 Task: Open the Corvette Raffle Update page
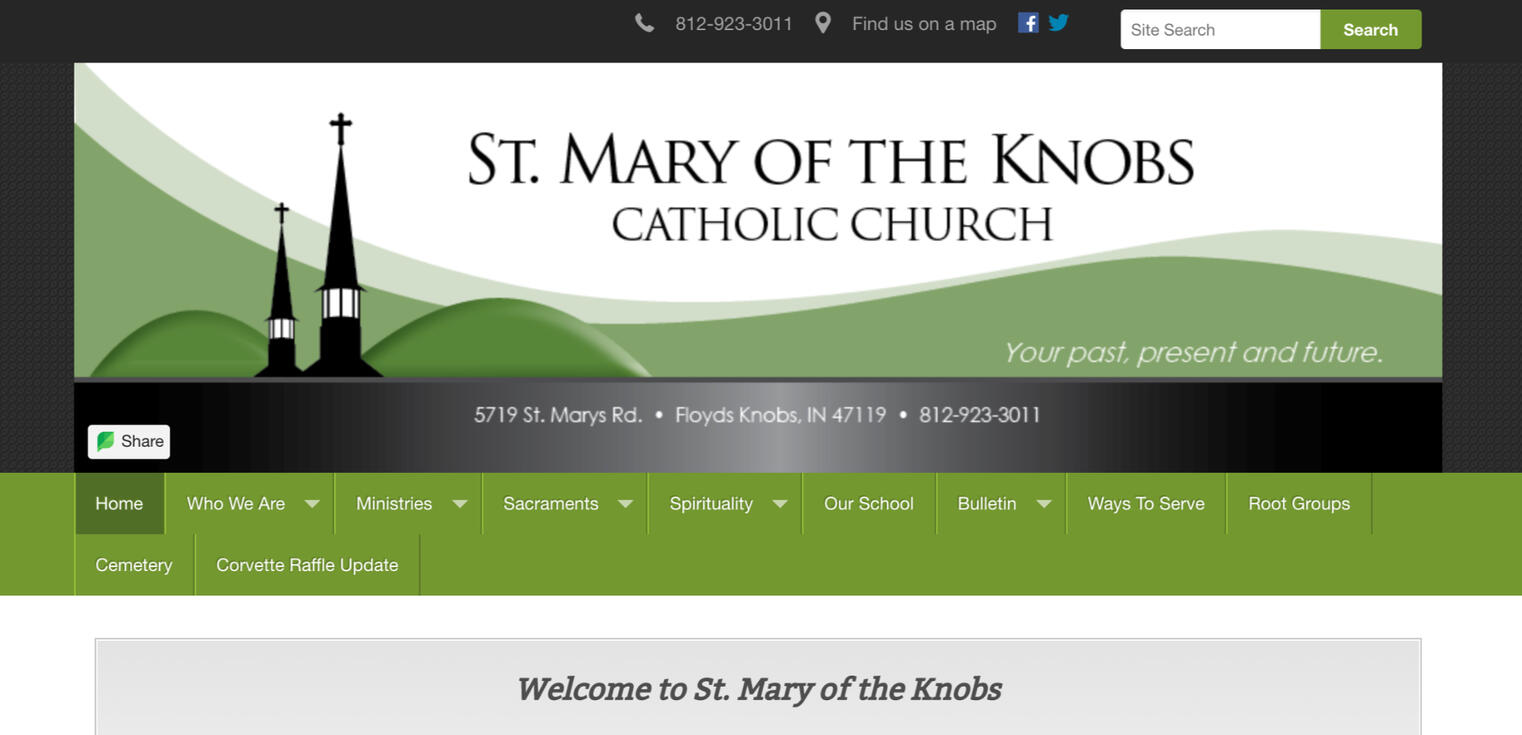click(x=307, y=564)
